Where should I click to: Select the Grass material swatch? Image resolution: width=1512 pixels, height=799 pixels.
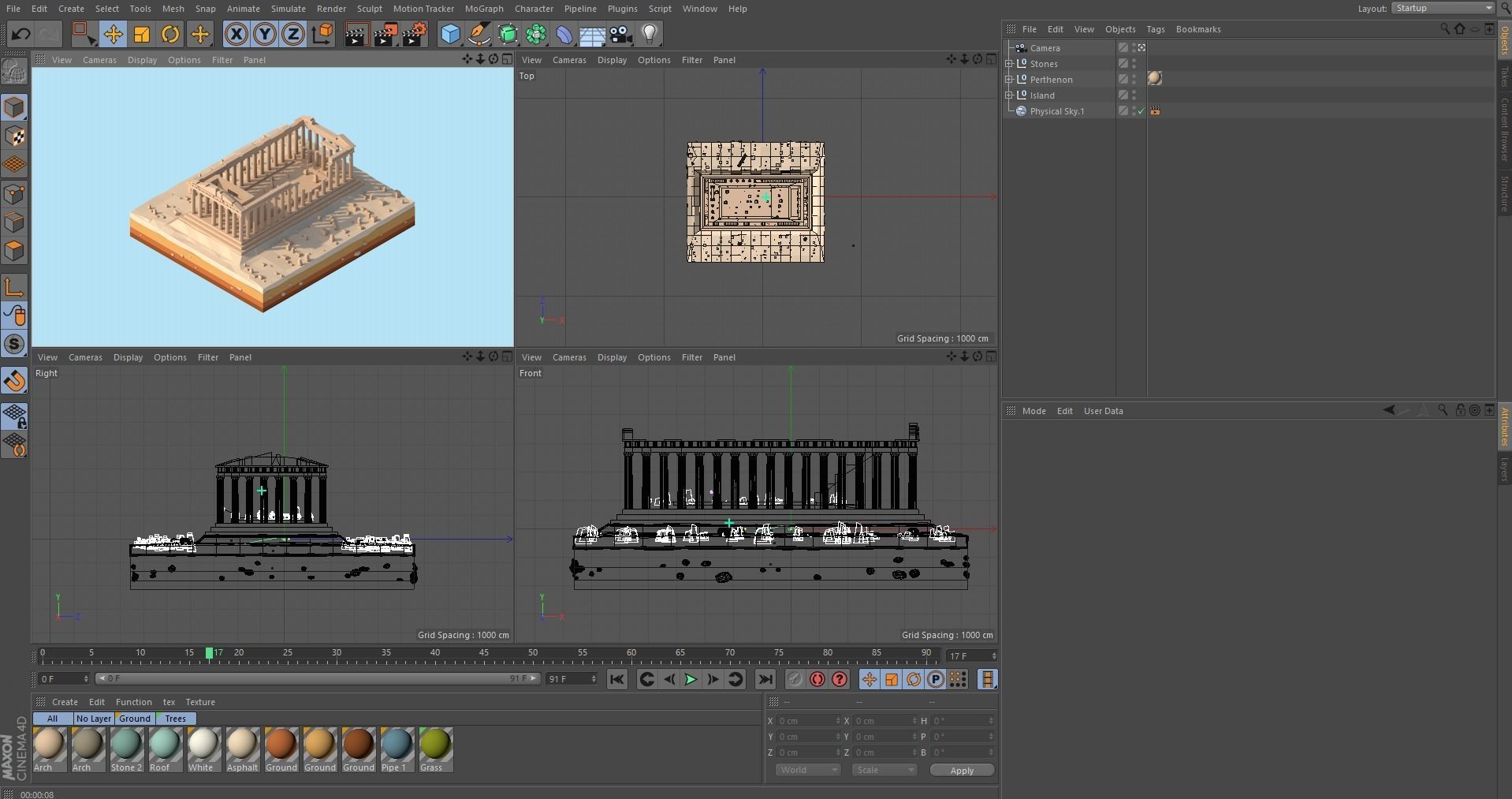(x=435, y=745)
